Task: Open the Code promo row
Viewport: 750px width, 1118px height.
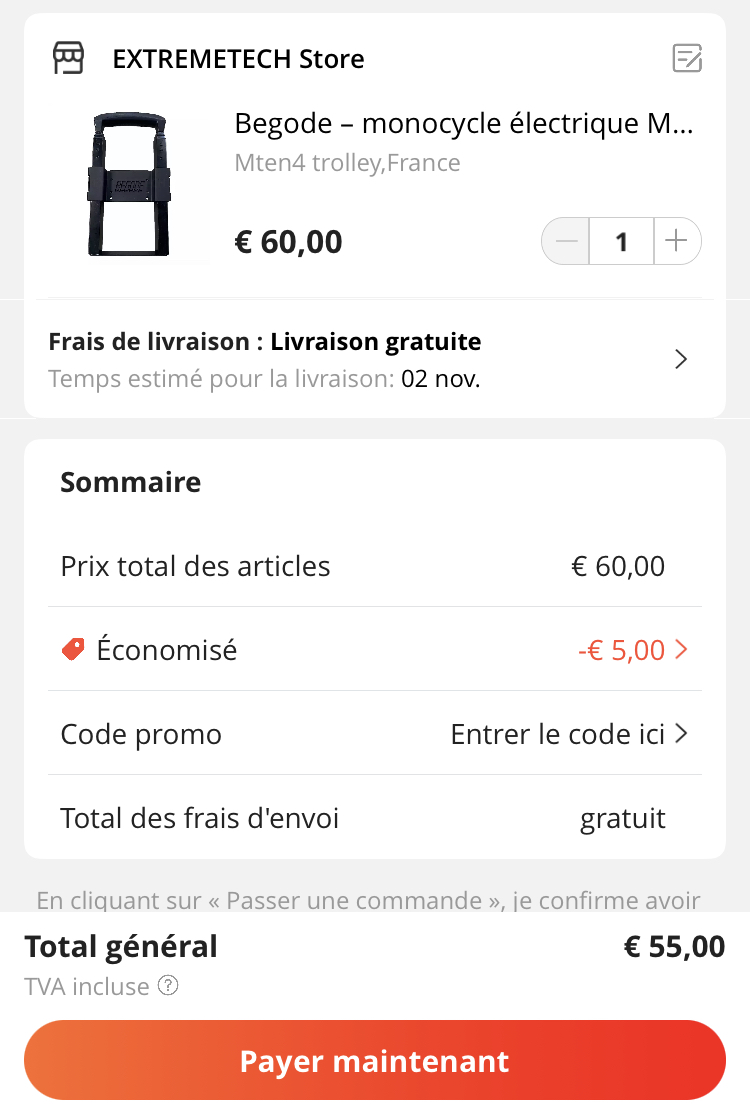Action: pyautogui.click(x=375, y=733)
